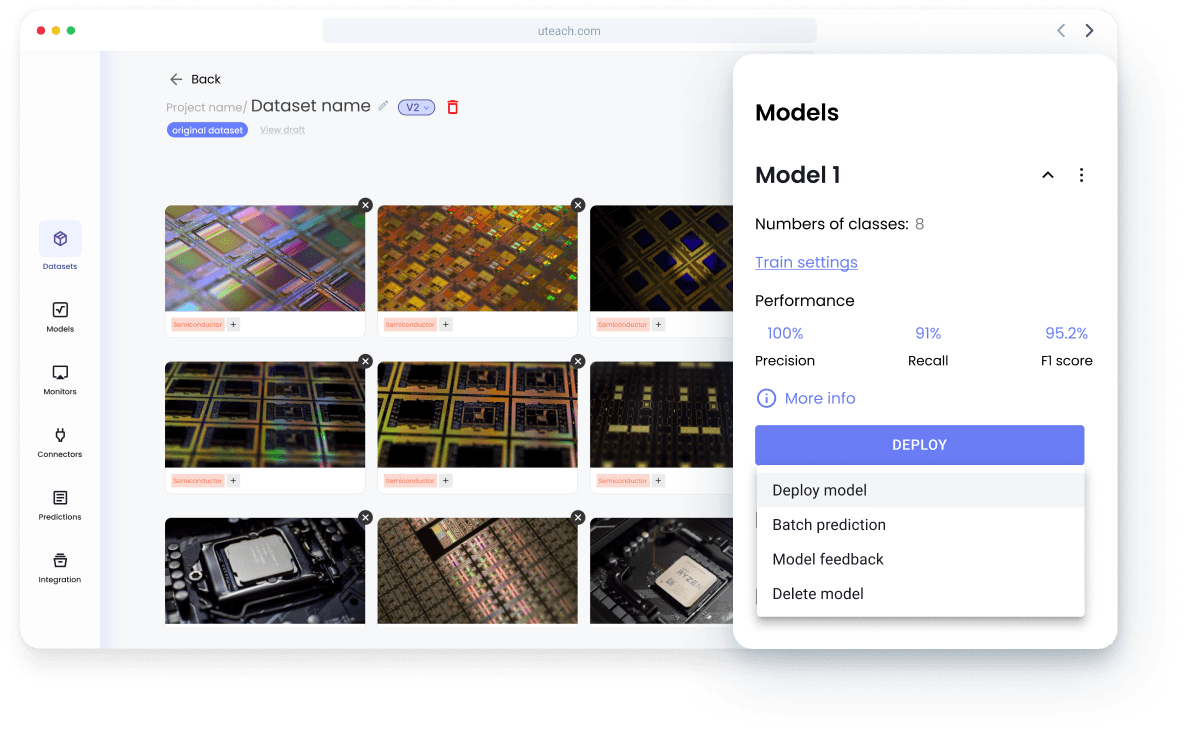Click the pencil icon to rename dataset

[383, 106]
